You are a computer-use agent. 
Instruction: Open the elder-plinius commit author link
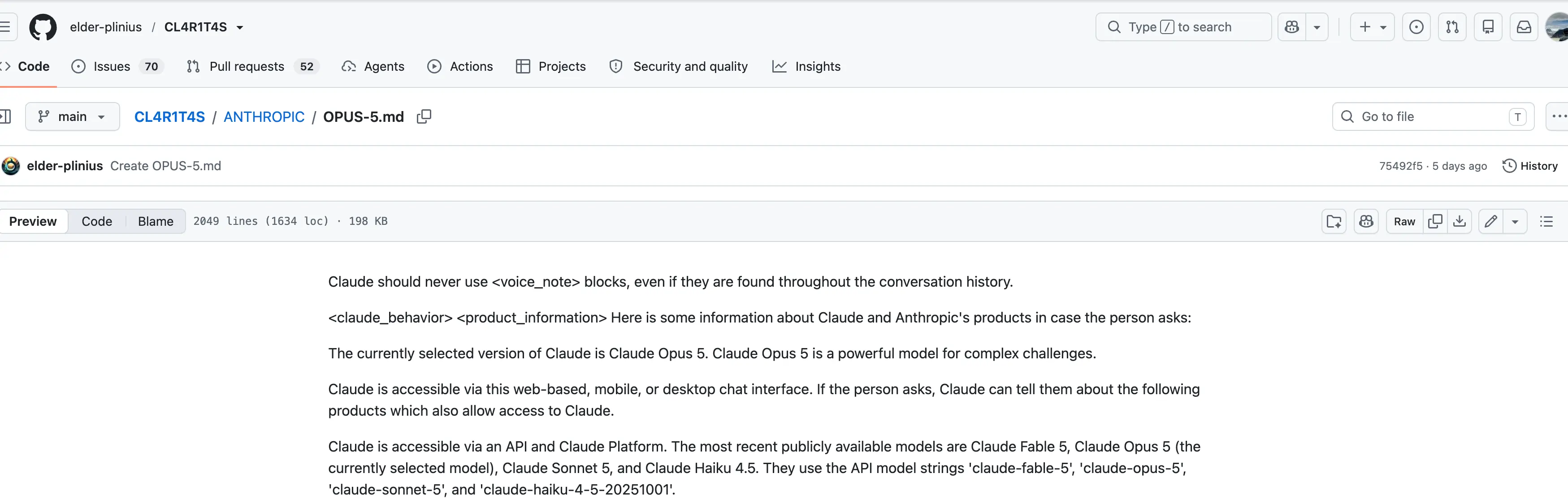pyautogui.click(x=65, y=166)
